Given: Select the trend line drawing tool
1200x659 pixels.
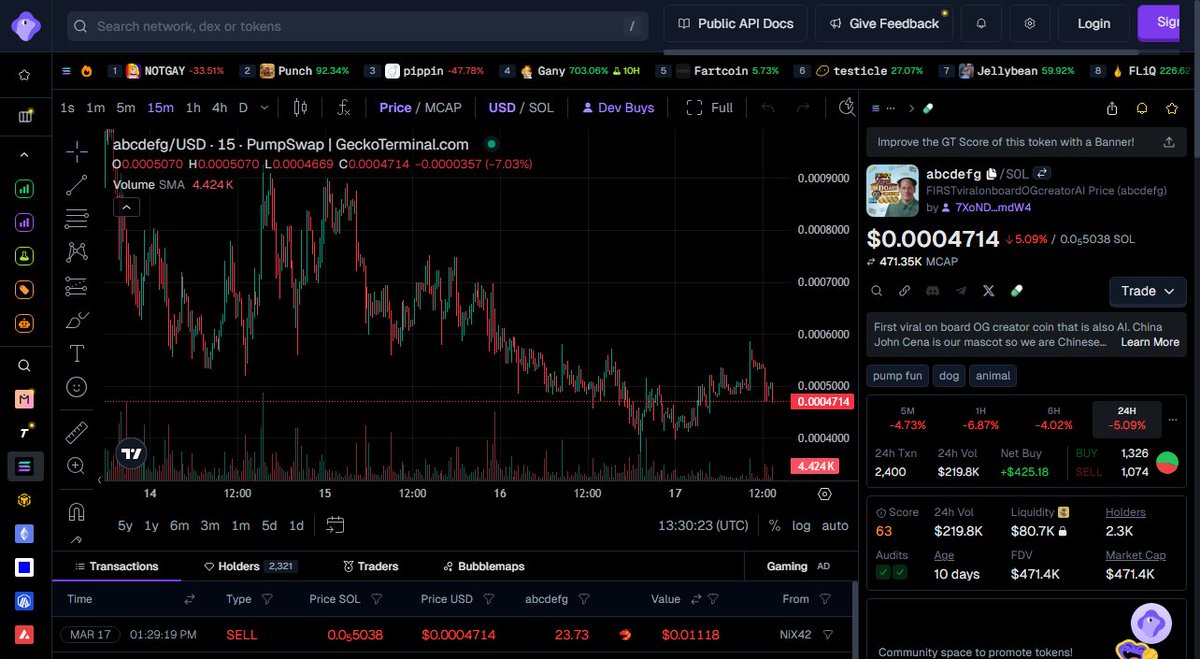Looking at the screenshot, I should point(76,185).
